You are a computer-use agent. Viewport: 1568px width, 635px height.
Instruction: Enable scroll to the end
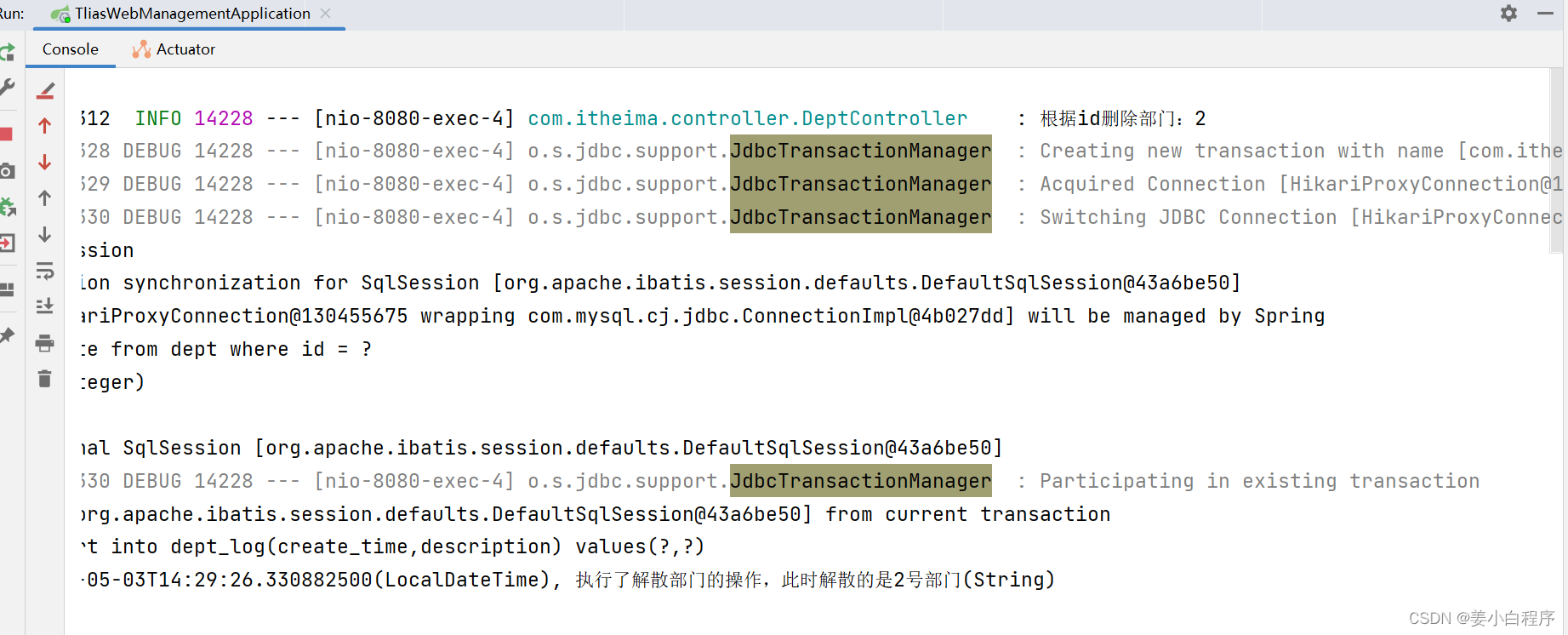coord(44,305)
